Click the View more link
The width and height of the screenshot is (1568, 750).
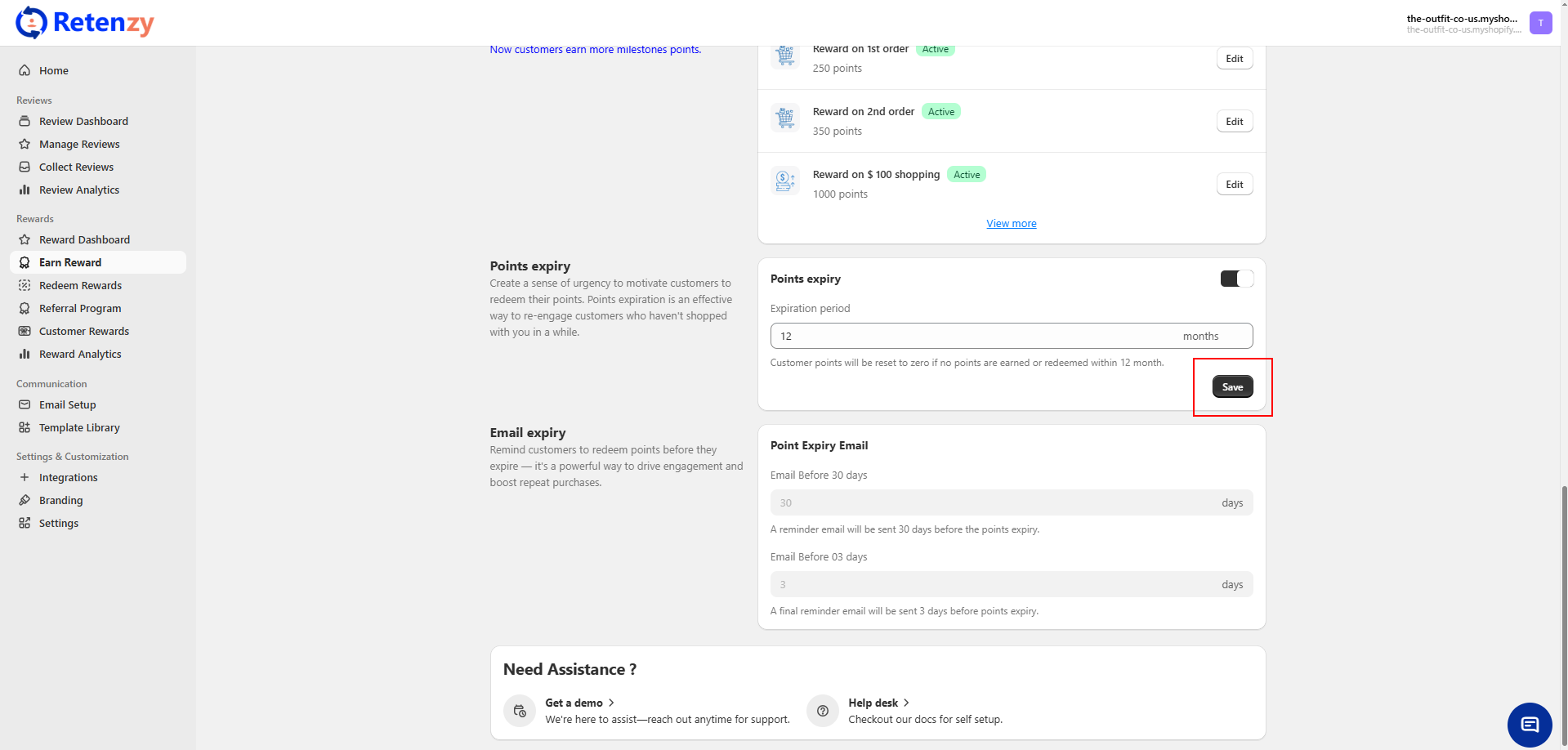coord(1011,223)
